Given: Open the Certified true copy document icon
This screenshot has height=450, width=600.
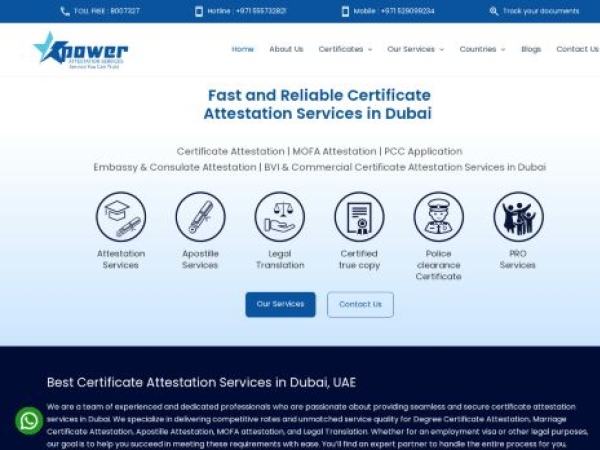Looking at the screenshot, I should click(359, 217).
